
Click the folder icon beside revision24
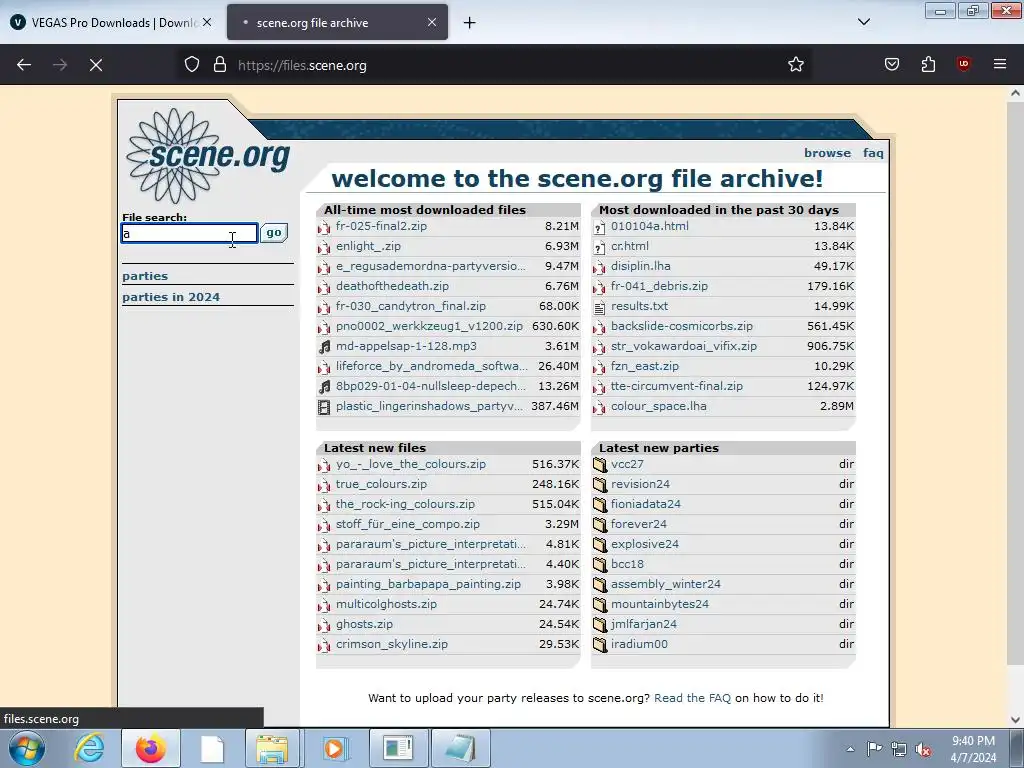(x=600, y=485)
